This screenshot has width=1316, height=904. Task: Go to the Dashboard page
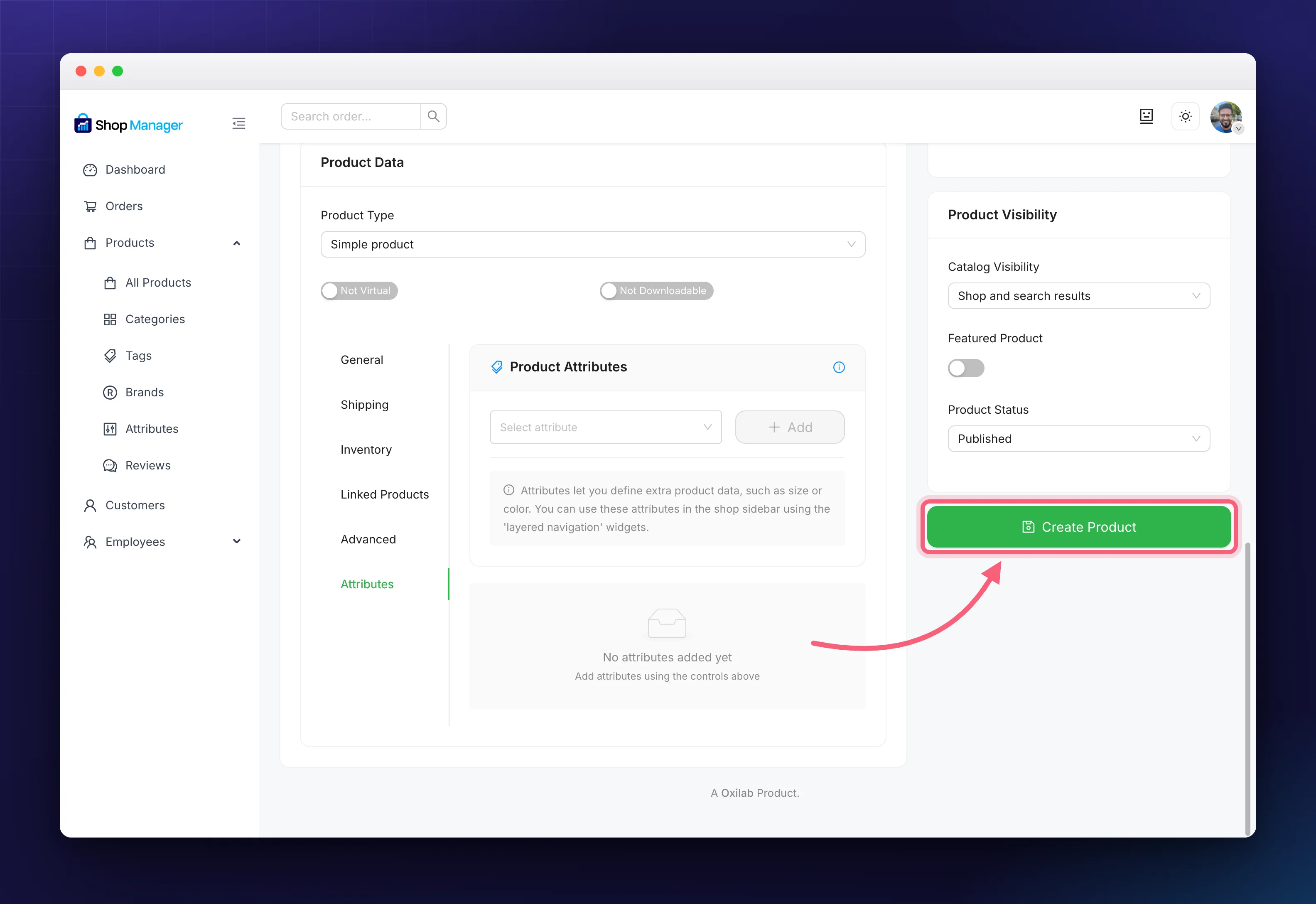point(135,170)
